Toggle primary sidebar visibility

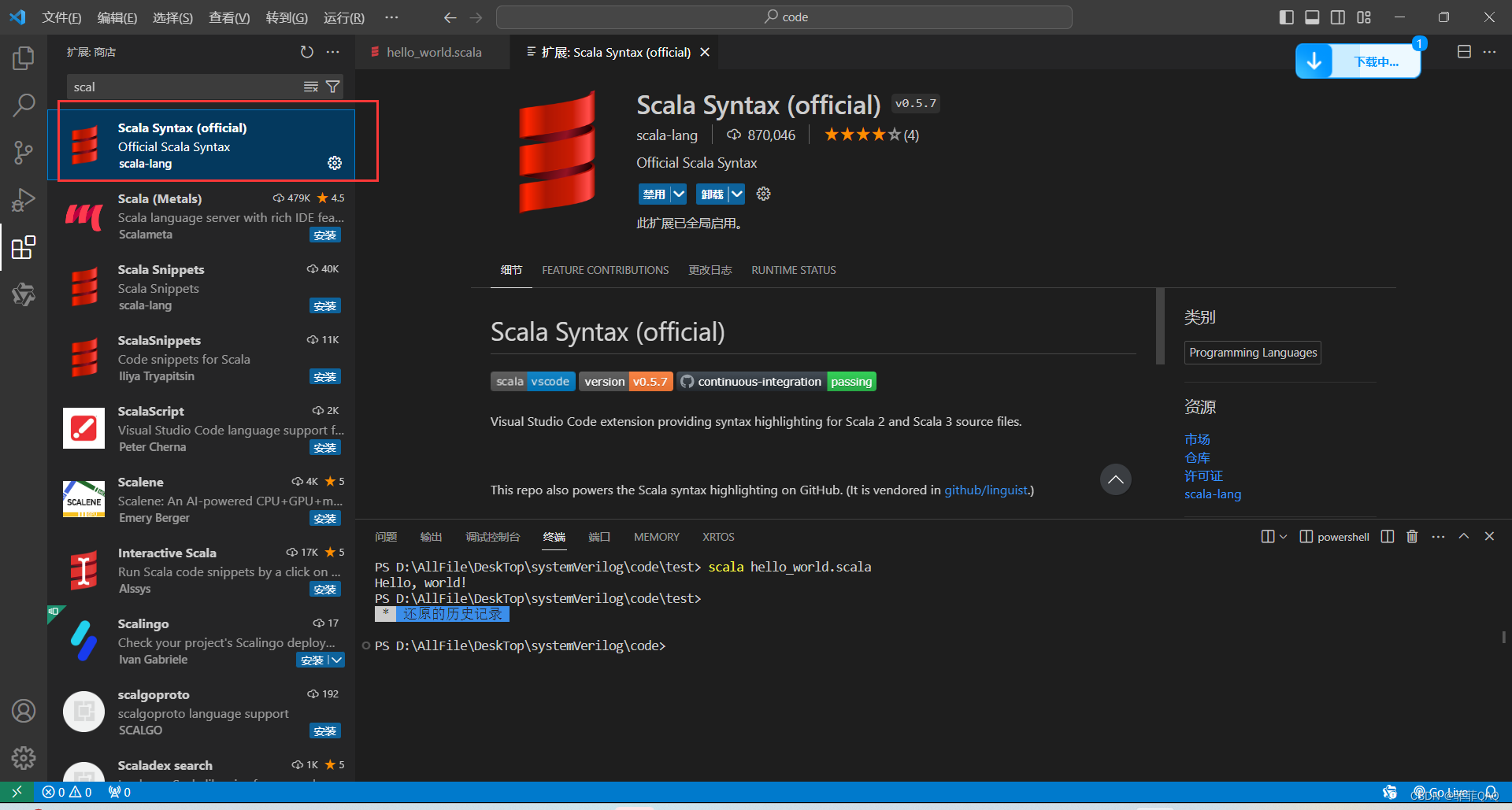1287,17
